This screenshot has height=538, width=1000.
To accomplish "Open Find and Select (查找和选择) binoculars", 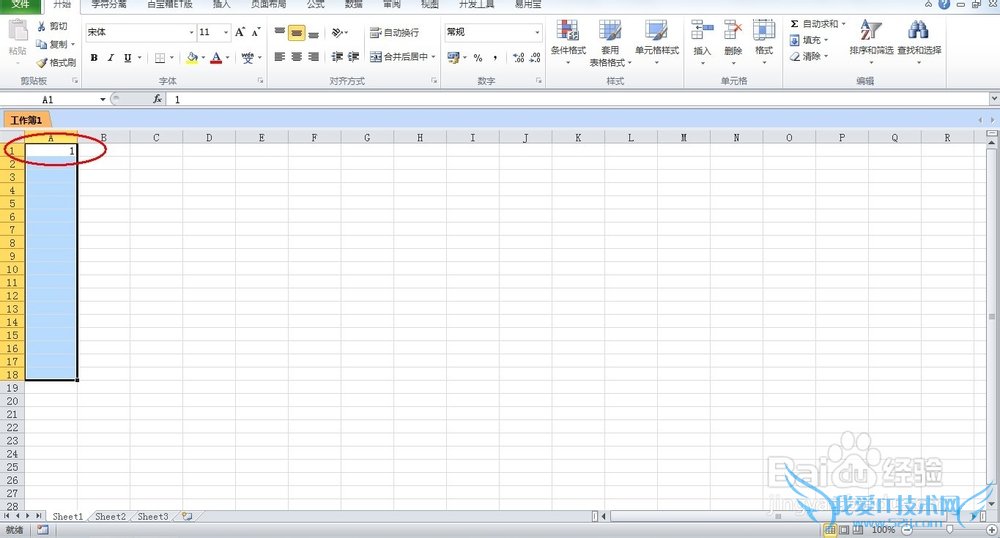I will pyautogui.click(x=919, y=40).
